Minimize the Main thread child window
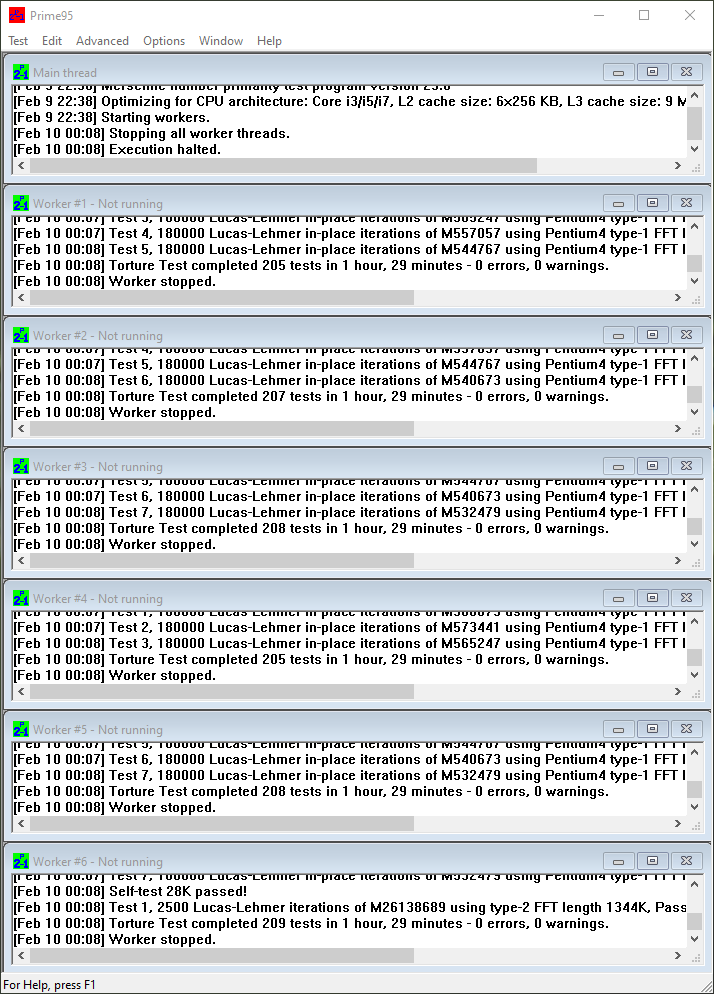The image size is (714, 994). 618,72
